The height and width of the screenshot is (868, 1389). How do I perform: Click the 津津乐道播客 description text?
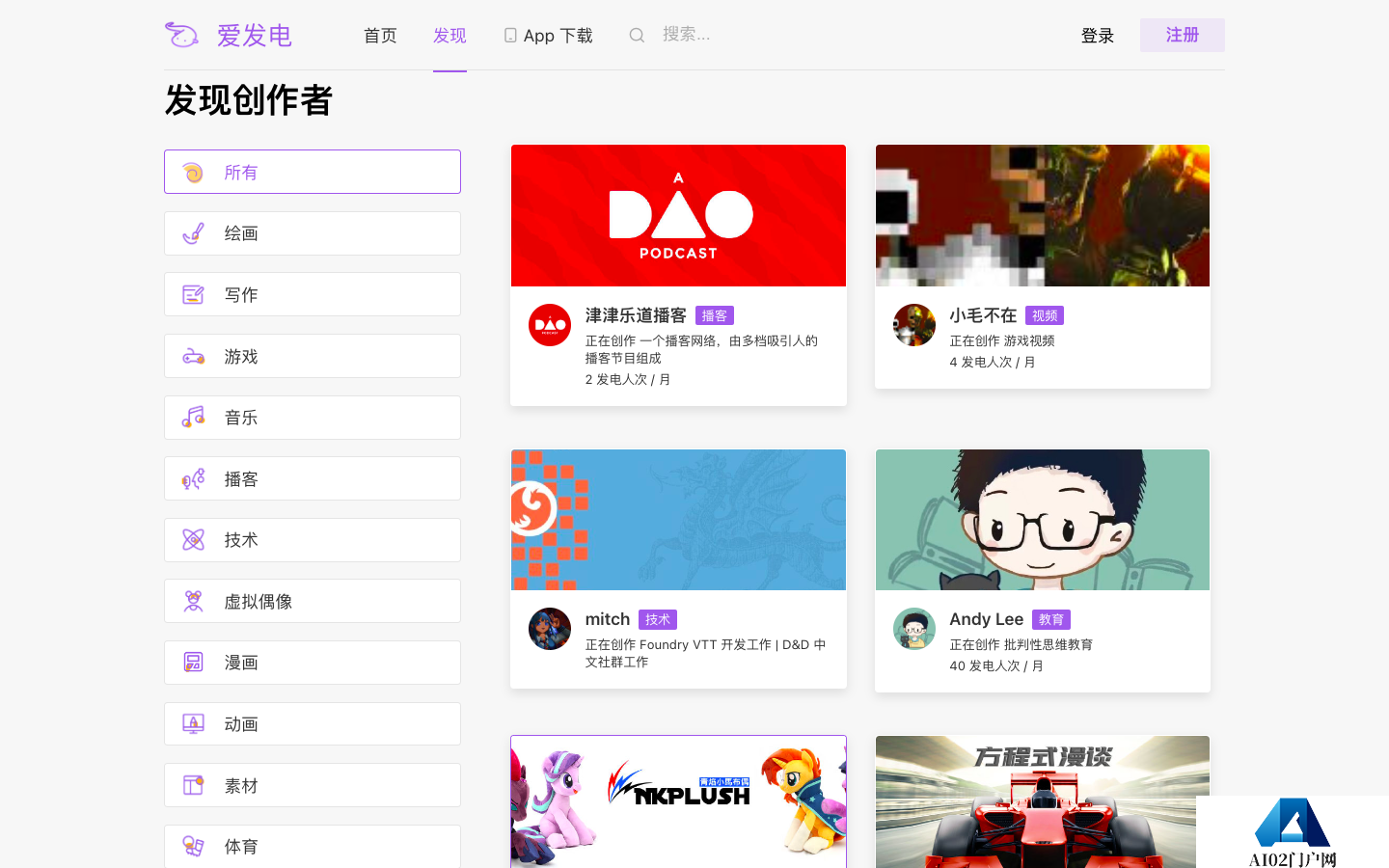coord(701,349)
